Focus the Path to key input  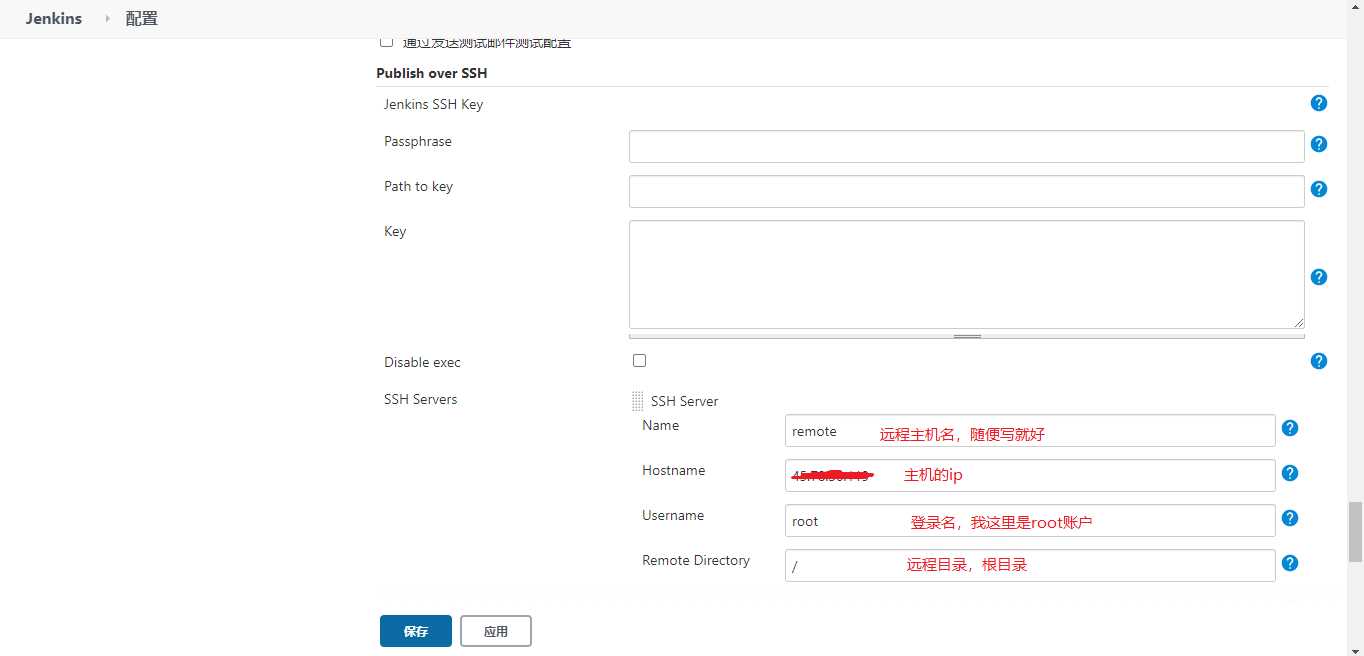click(x=966, y=191)
